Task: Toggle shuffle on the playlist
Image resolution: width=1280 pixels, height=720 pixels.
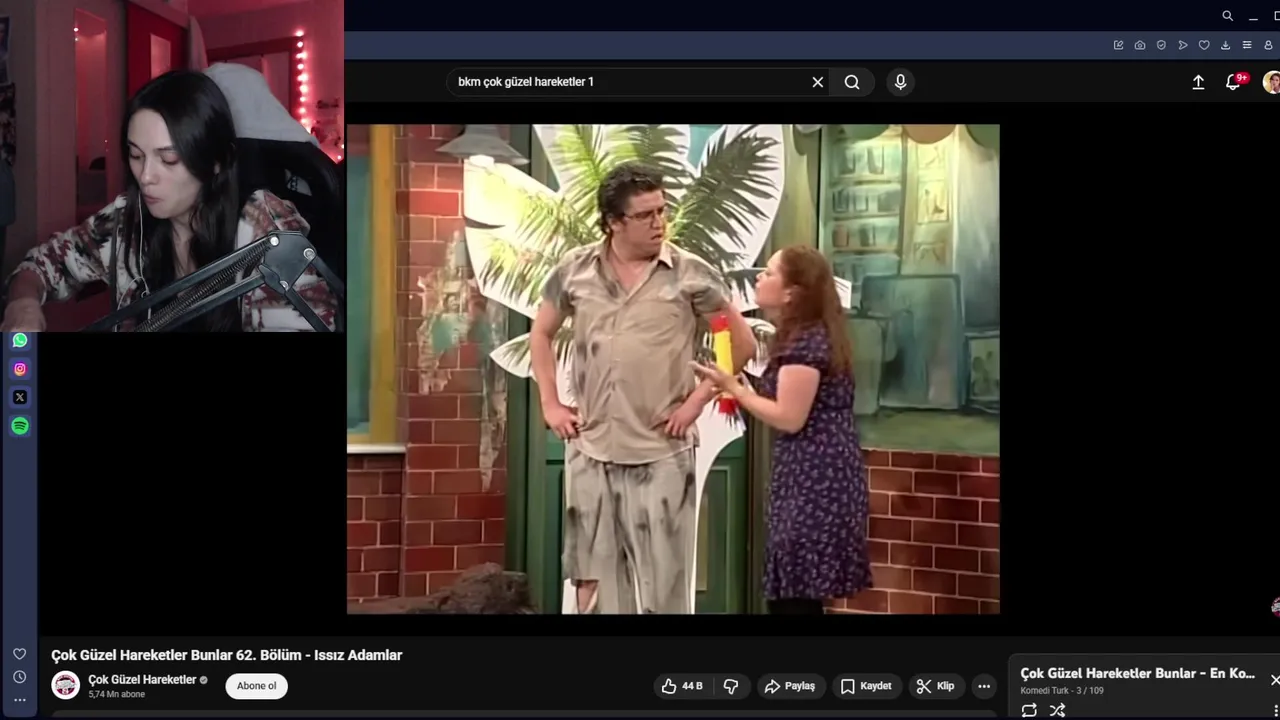Action: 1057,710
